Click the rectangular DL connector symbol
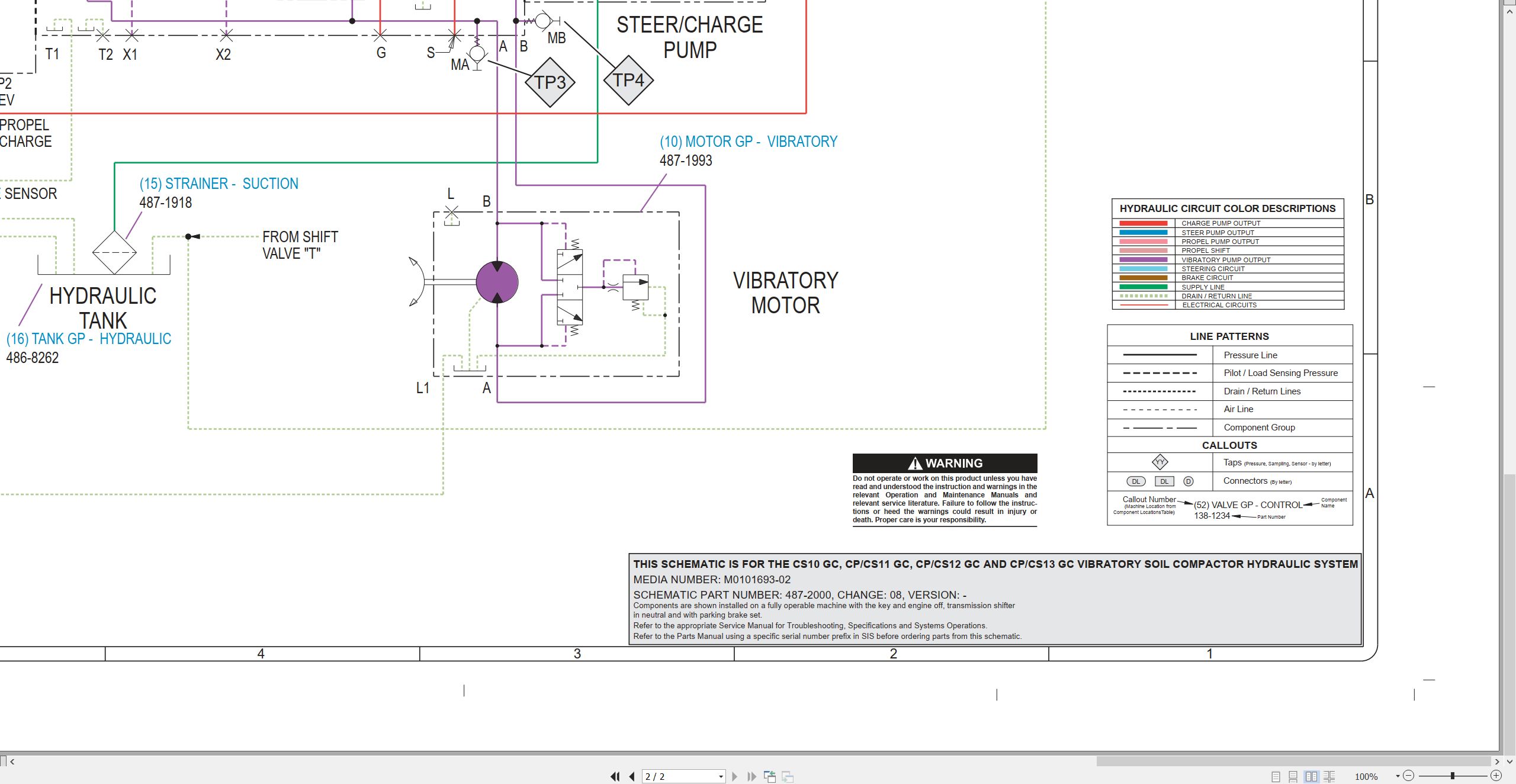Image resolution: width=1516 pixels, height=784 pixels. tap(1164, 481)
